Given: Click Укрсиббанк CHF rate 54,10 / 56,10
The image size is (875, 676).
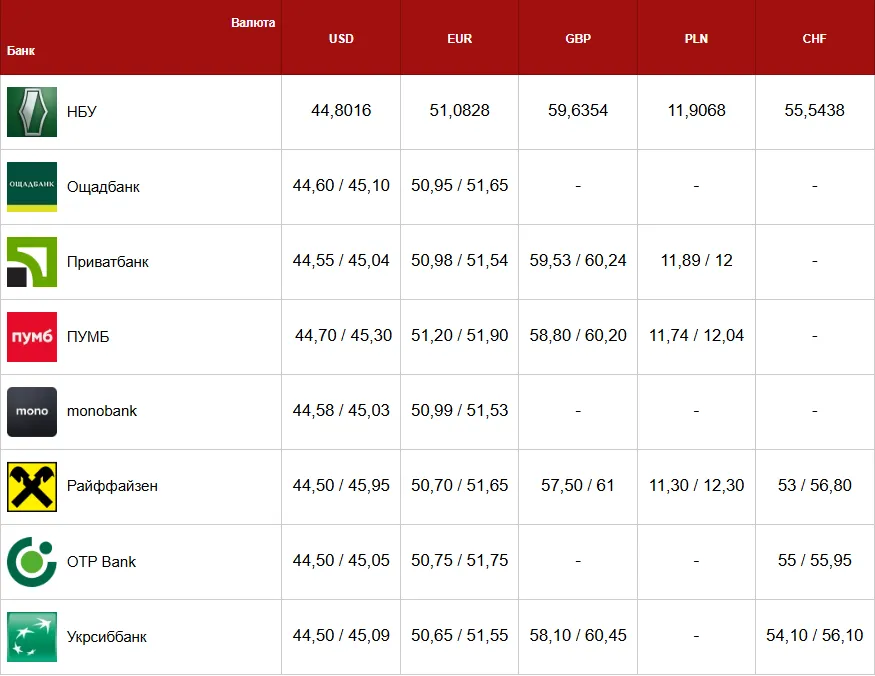Looking at the screenshot, I should (x=814, y=635).
